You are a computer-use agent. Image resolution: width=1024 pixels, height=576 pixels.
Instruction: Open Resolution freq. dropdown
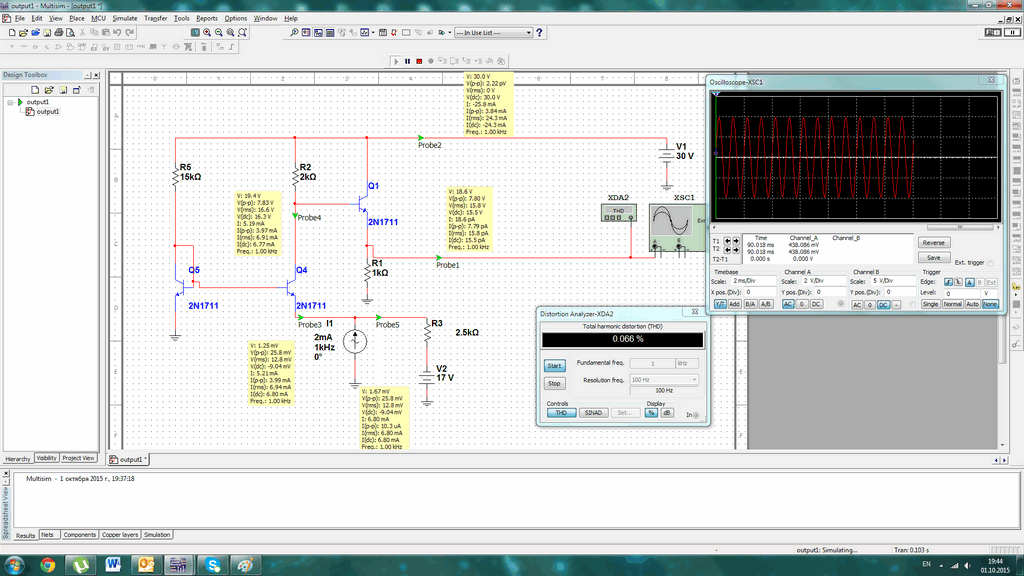coord(664,379)
